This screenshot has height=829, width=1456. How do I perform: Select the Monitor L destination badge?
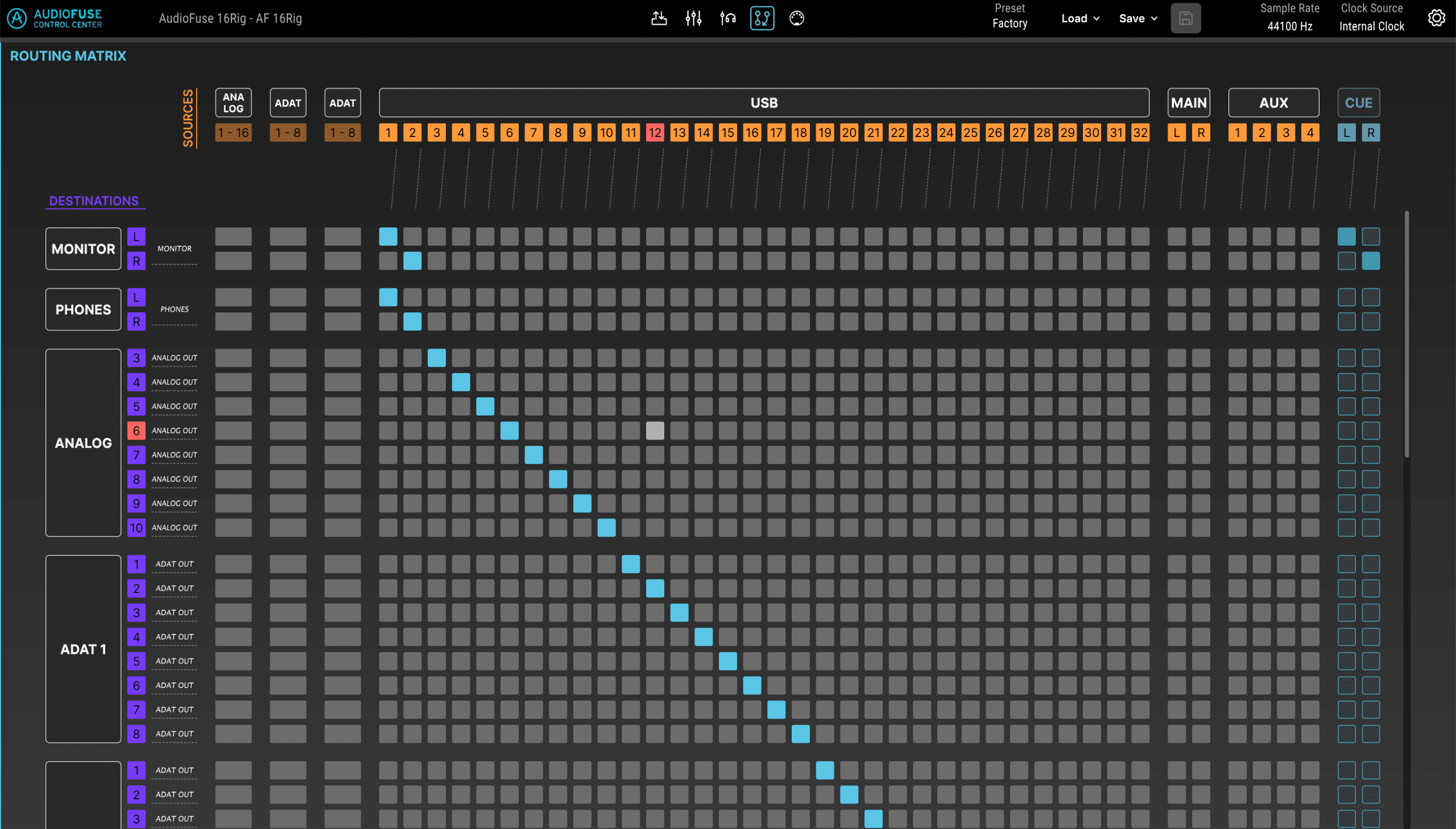point(136,237)
